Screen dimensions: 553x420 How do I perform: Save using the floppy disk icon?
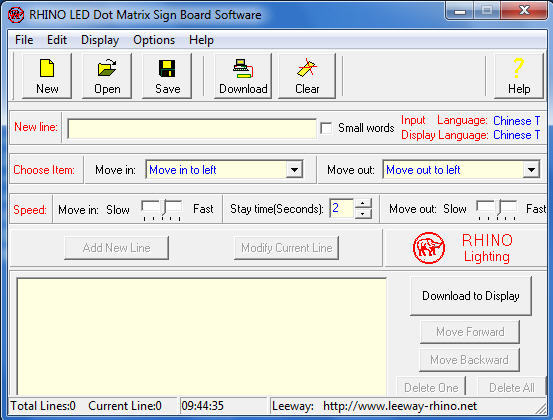pos(167,68)
